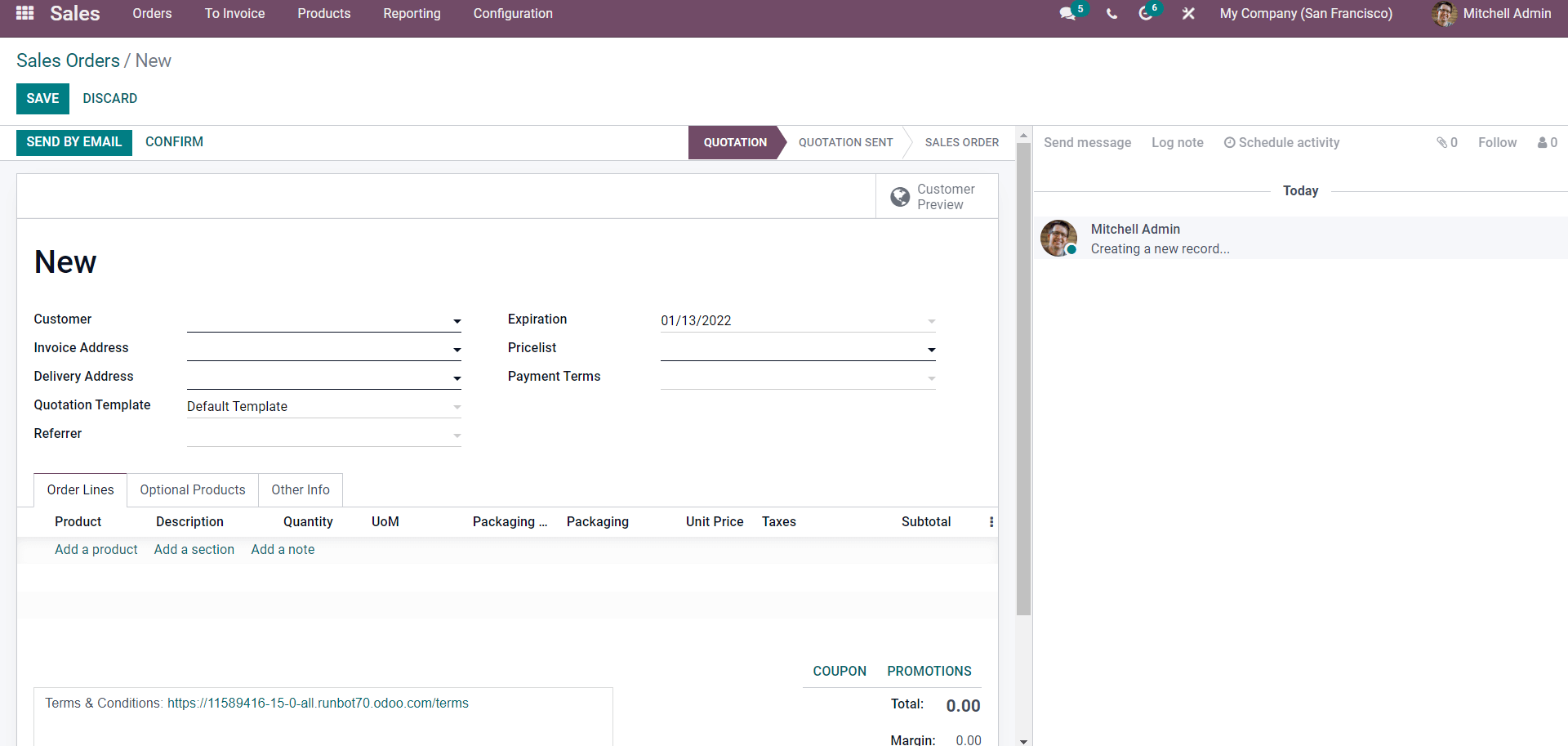Click SEND BY EMAIL button

pos(74,142)
